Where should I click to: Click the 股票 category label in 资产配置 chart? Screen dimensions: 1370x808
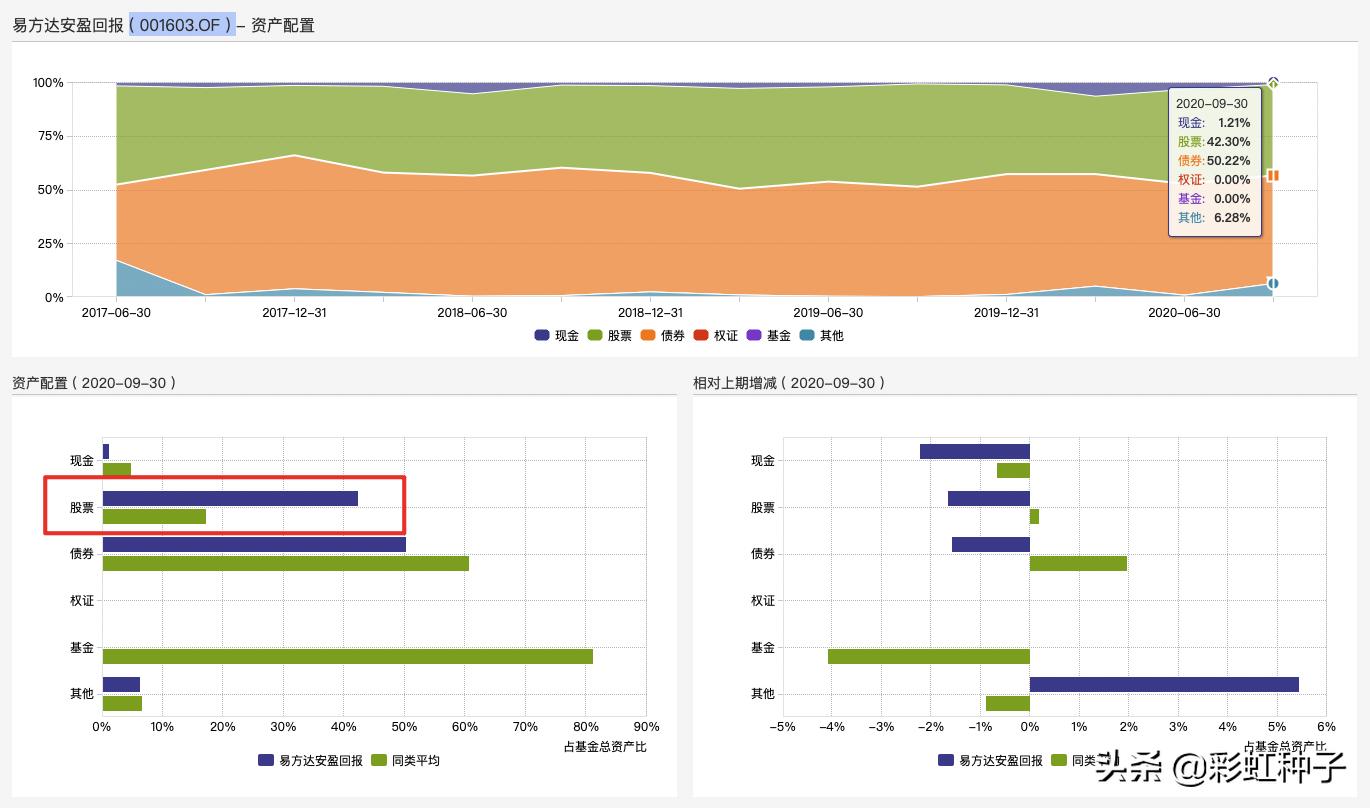click(x=82, y=508)
